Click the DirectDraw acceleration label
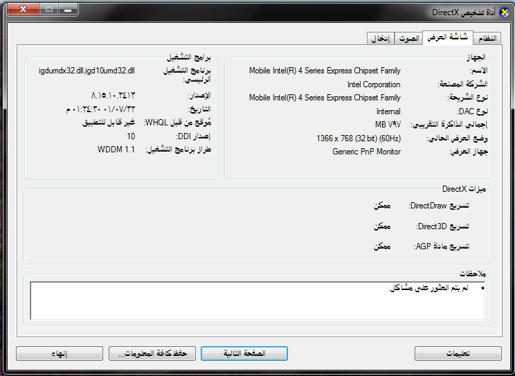Viewport: 515px width, 376px height. point(439,206)
